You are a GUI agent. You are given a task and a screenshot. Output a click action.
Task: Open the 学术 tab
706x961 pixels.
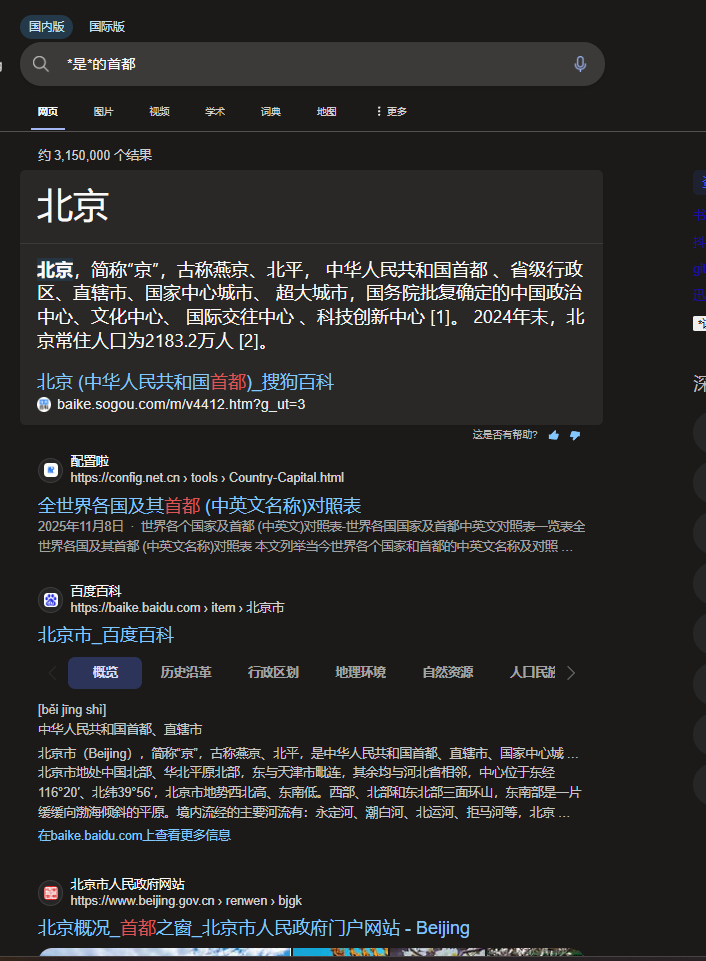click(215, 112)
